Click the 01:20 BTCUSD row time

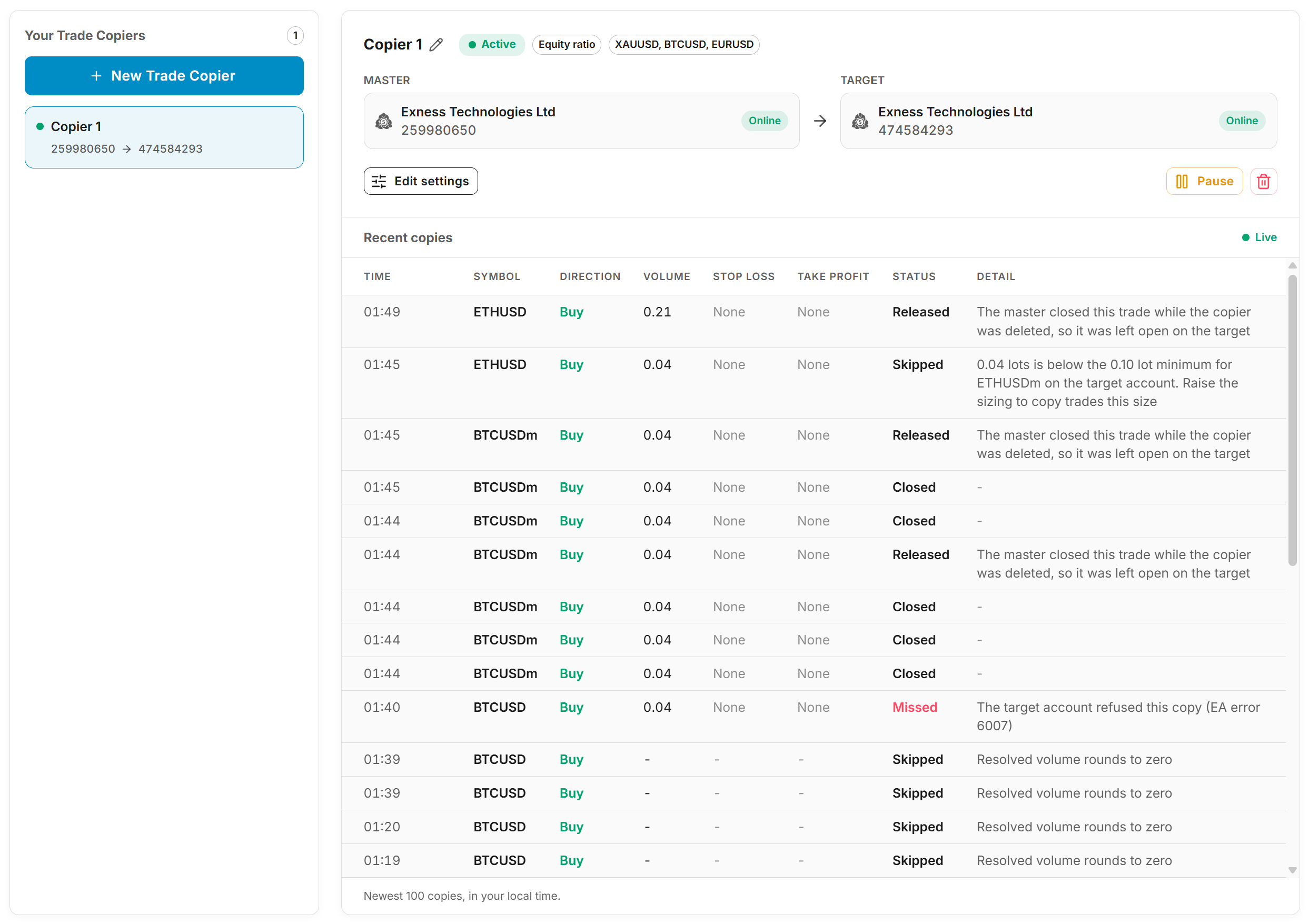pos(381,827)
